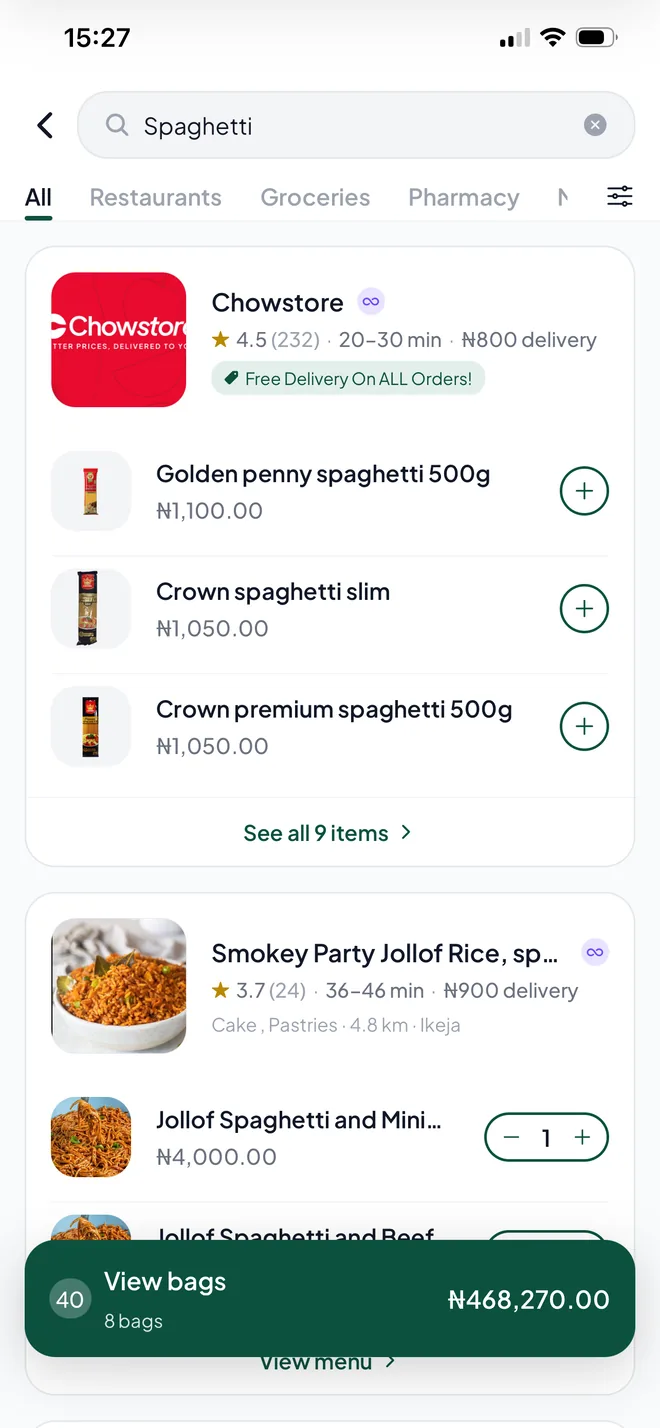Tap the infinity badge beside Smokey Party

point(595,952)
